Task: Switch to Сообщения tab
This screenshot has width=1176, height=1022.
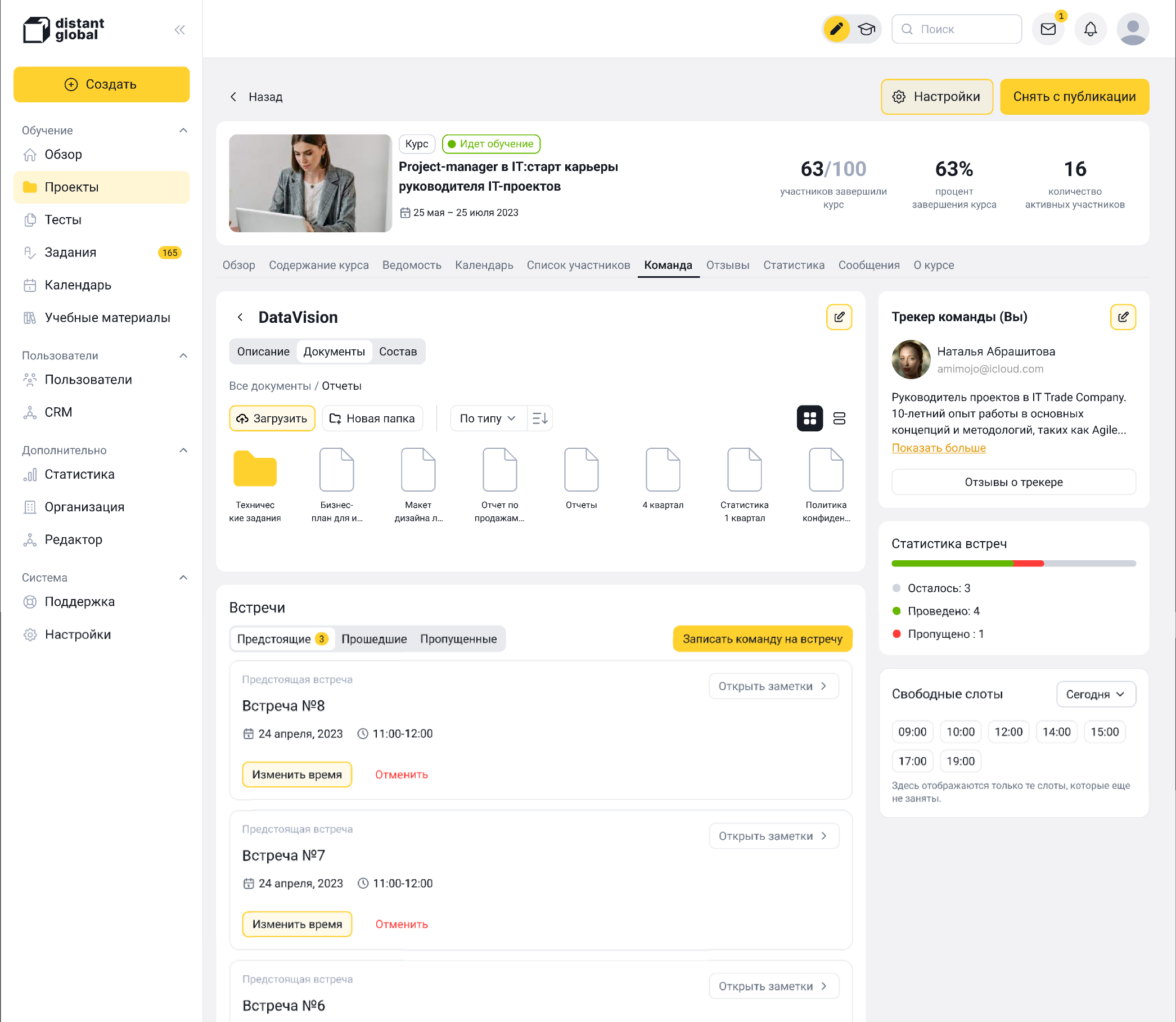Action: click(x=868, y=265)
